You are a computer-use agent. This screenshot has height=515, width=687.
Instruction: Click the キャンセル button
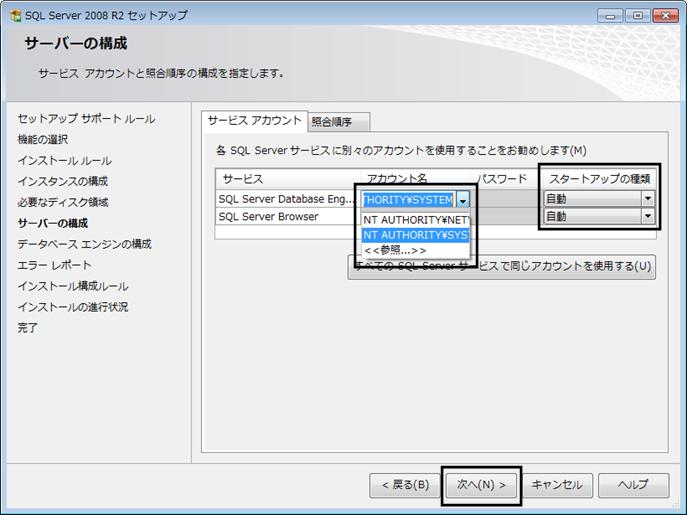(557, 485)
